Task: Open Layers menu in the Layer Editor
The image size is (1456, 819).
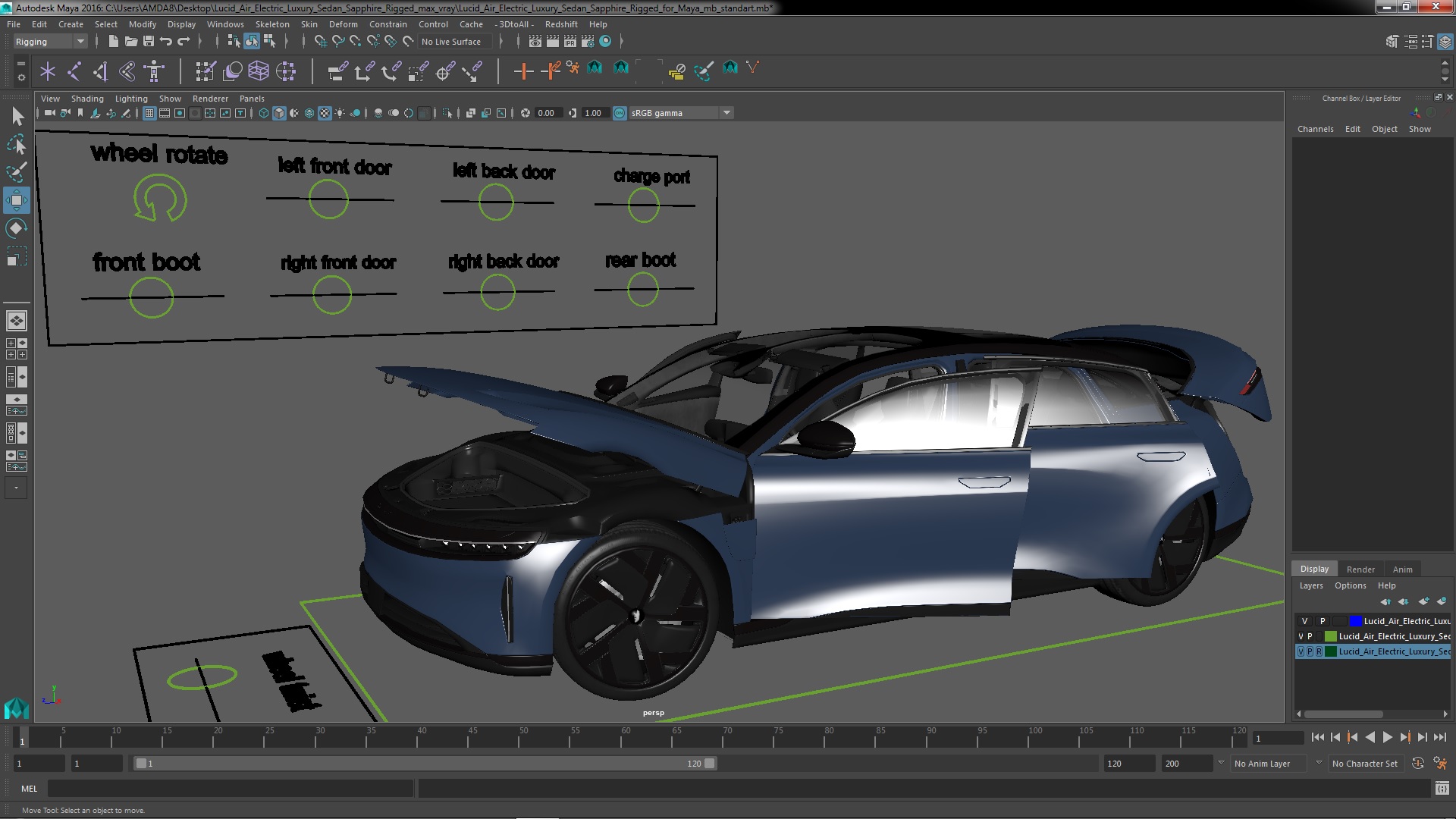Action: point(1311,585)
